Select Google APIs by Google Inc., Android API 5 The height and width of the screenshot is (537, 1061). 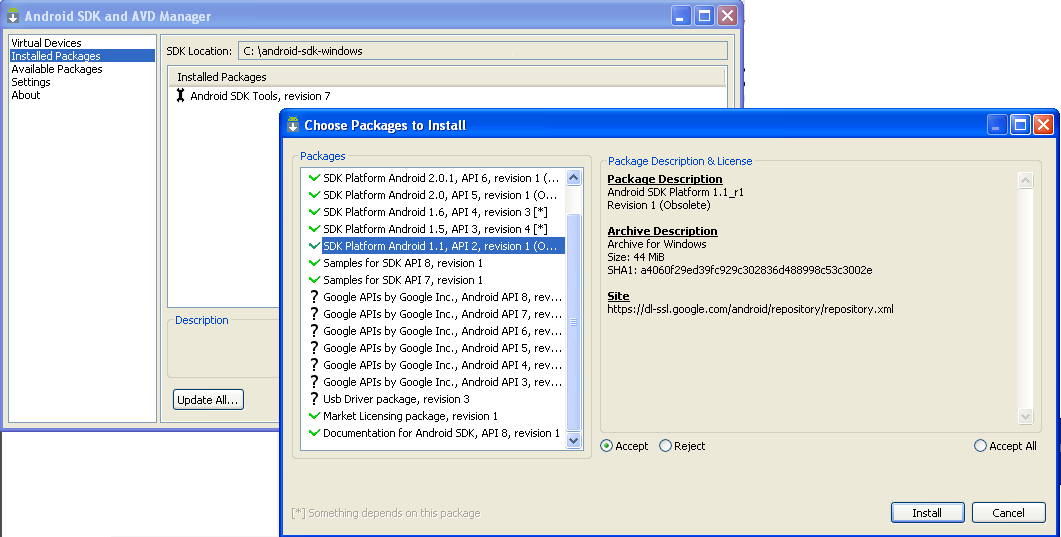point(434,348)
